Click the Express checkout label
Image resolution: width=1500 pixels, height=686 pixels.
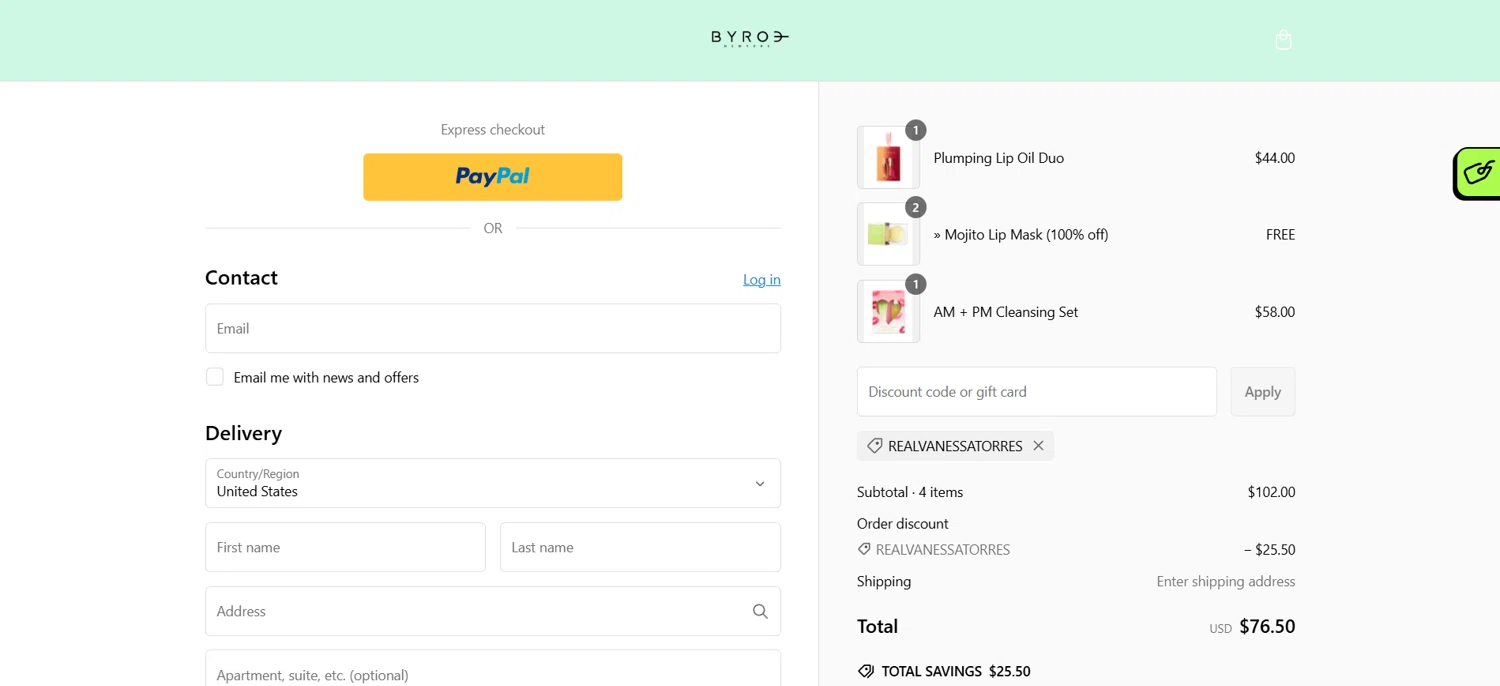493,130
